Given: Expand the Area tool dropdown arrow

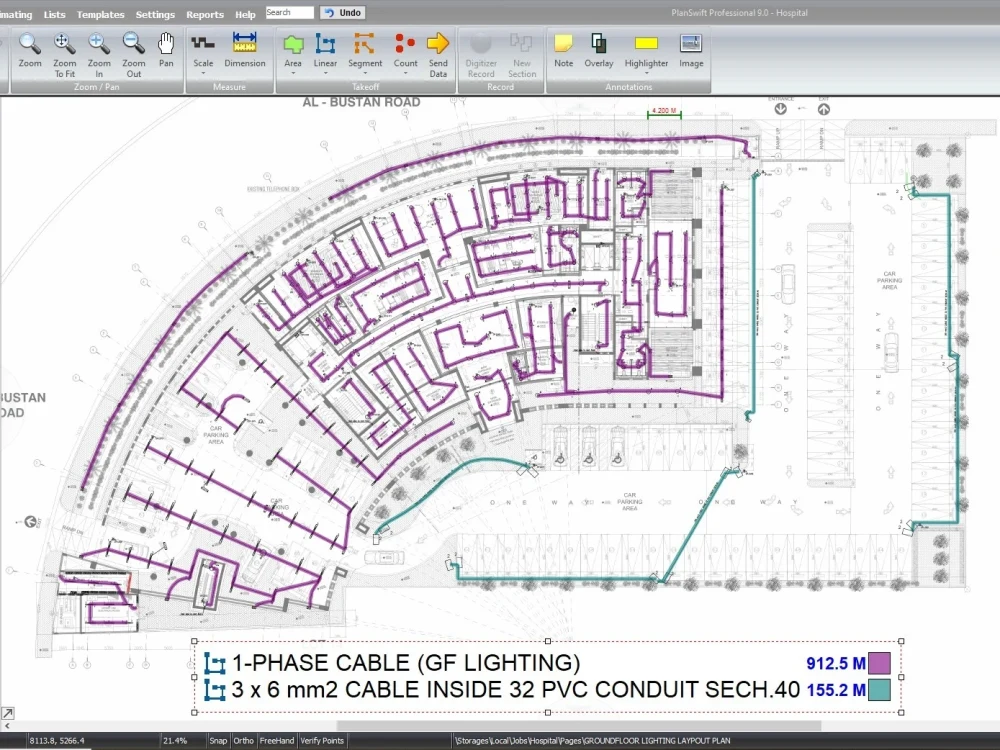Looking at the screenshot, I should [293, 73].
